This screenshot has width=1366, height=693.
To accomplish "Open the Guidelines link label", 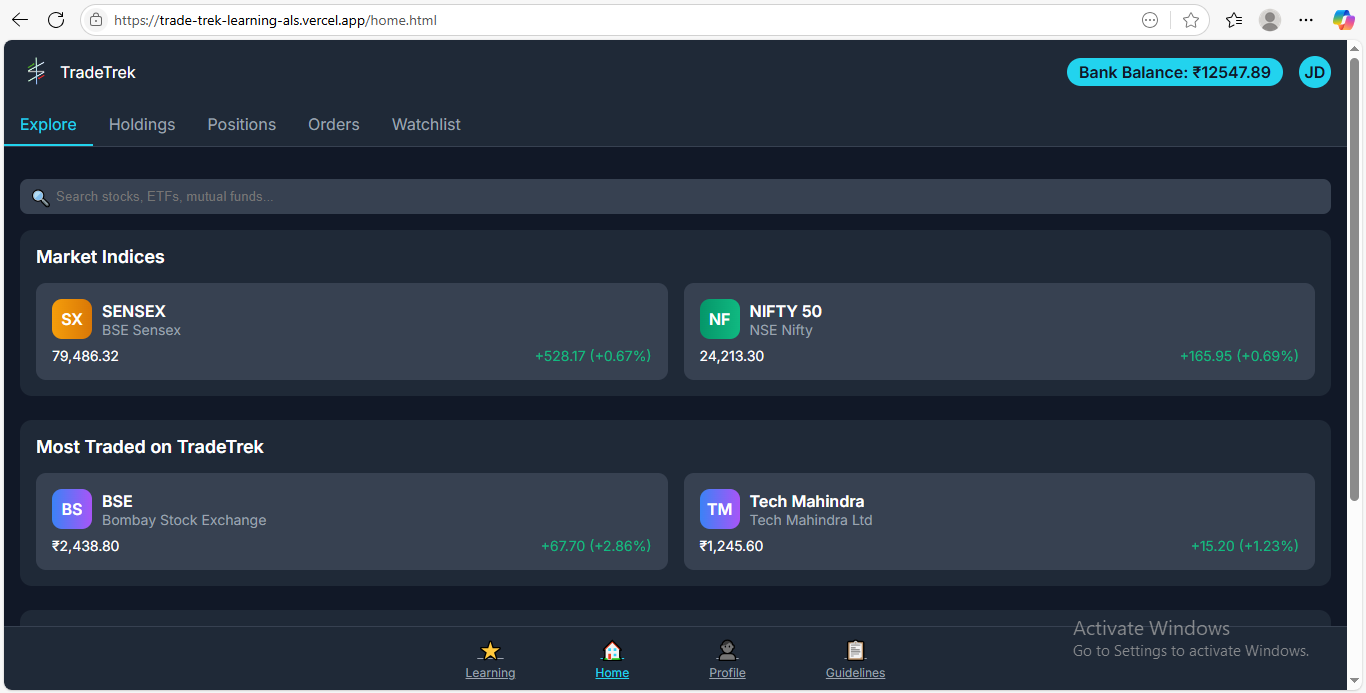I will 855,673.
